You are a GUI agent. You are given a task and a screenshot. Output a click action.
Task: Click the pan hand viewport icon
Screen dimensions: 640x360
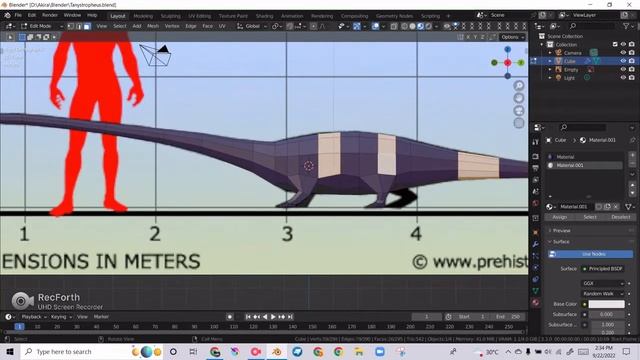519,98
